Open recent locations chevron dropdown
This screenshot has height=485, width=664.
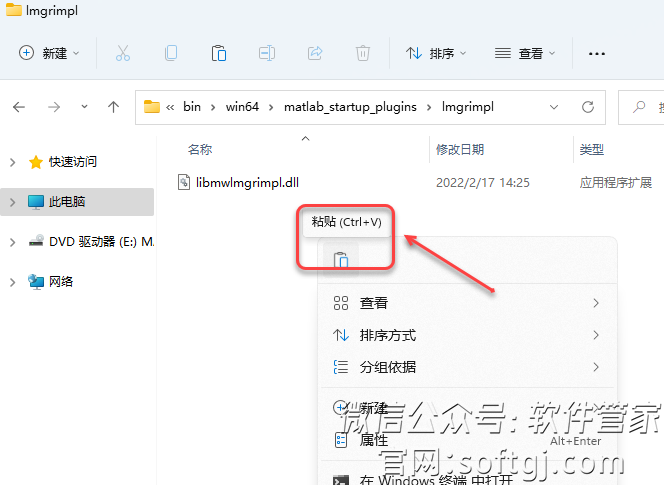pyautogui.click(x=85, y=107)
